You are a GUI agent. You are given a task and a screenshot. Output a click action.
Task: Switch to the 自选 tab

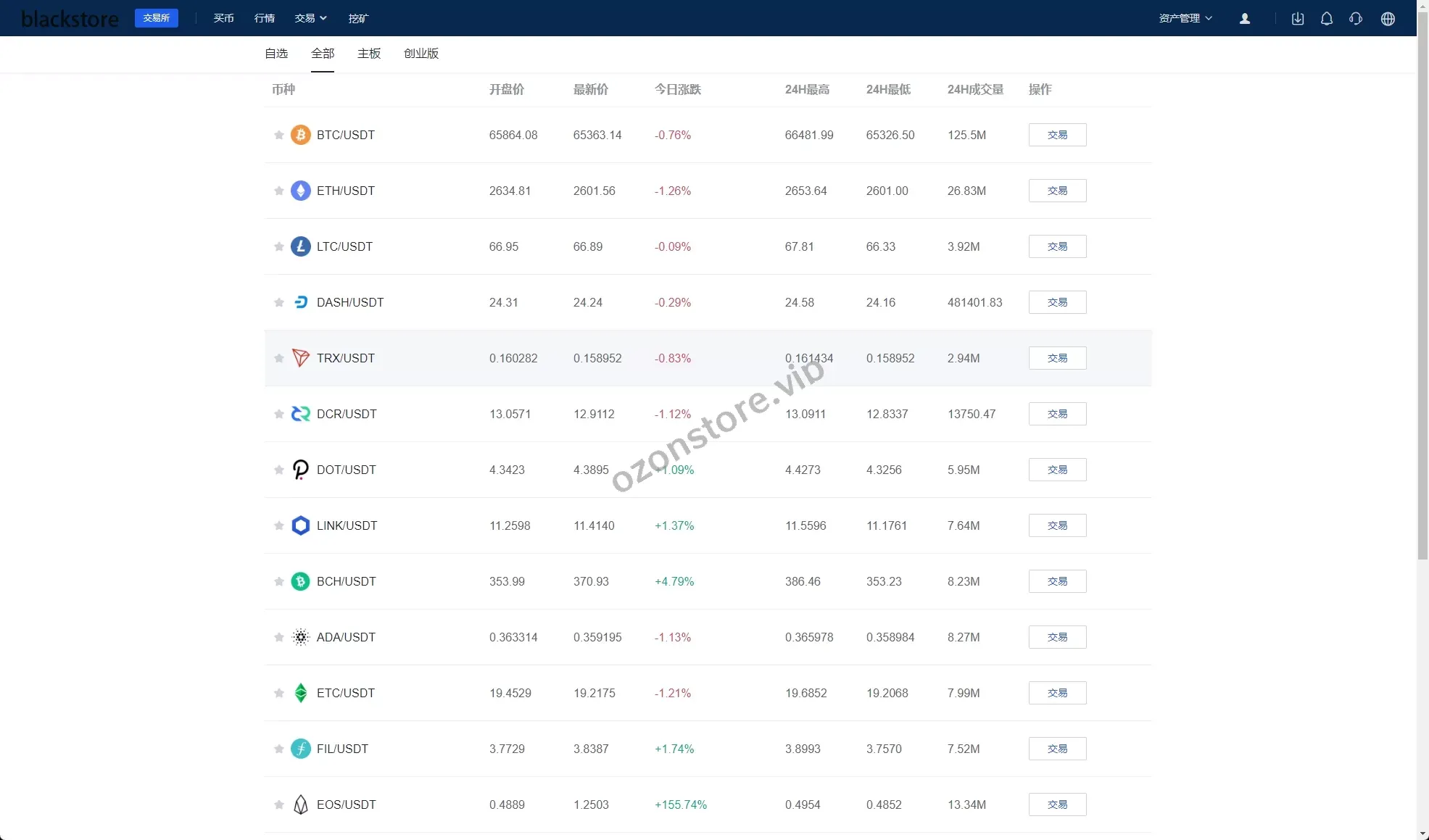[276, 54]
